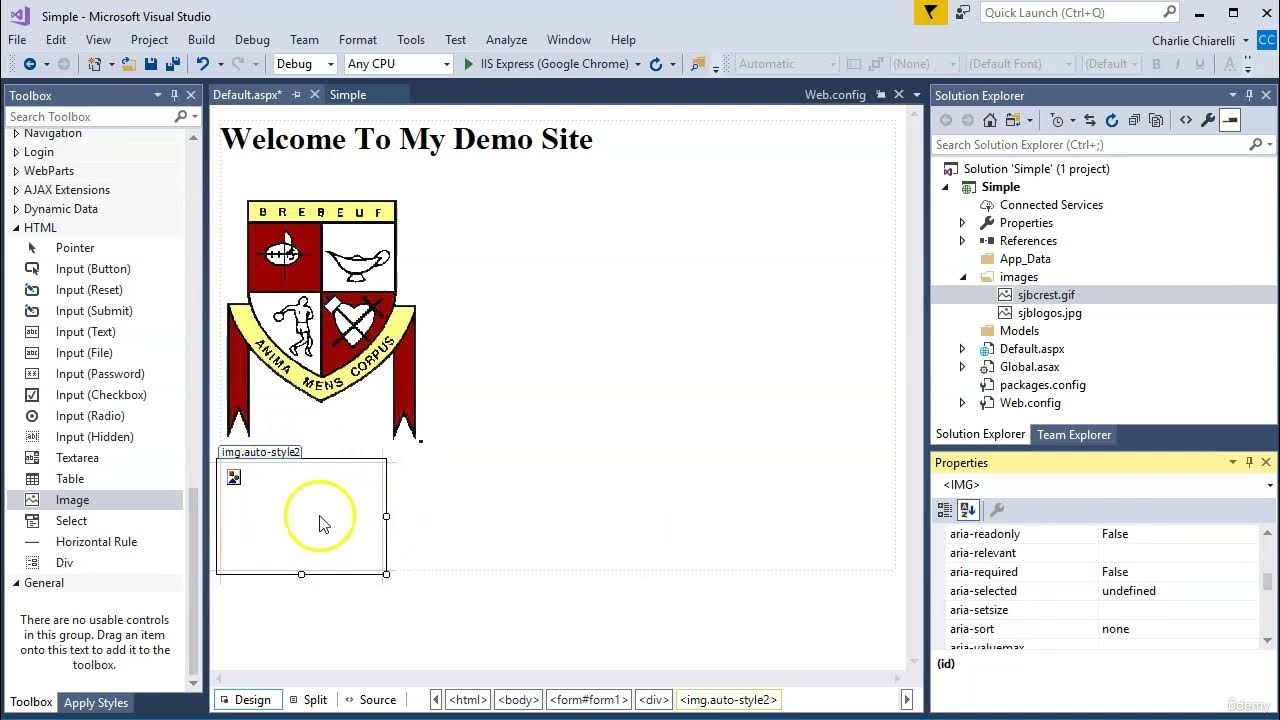
Task: Click the Charlie Chiarelli account name
Action: tap(1193, 41)
